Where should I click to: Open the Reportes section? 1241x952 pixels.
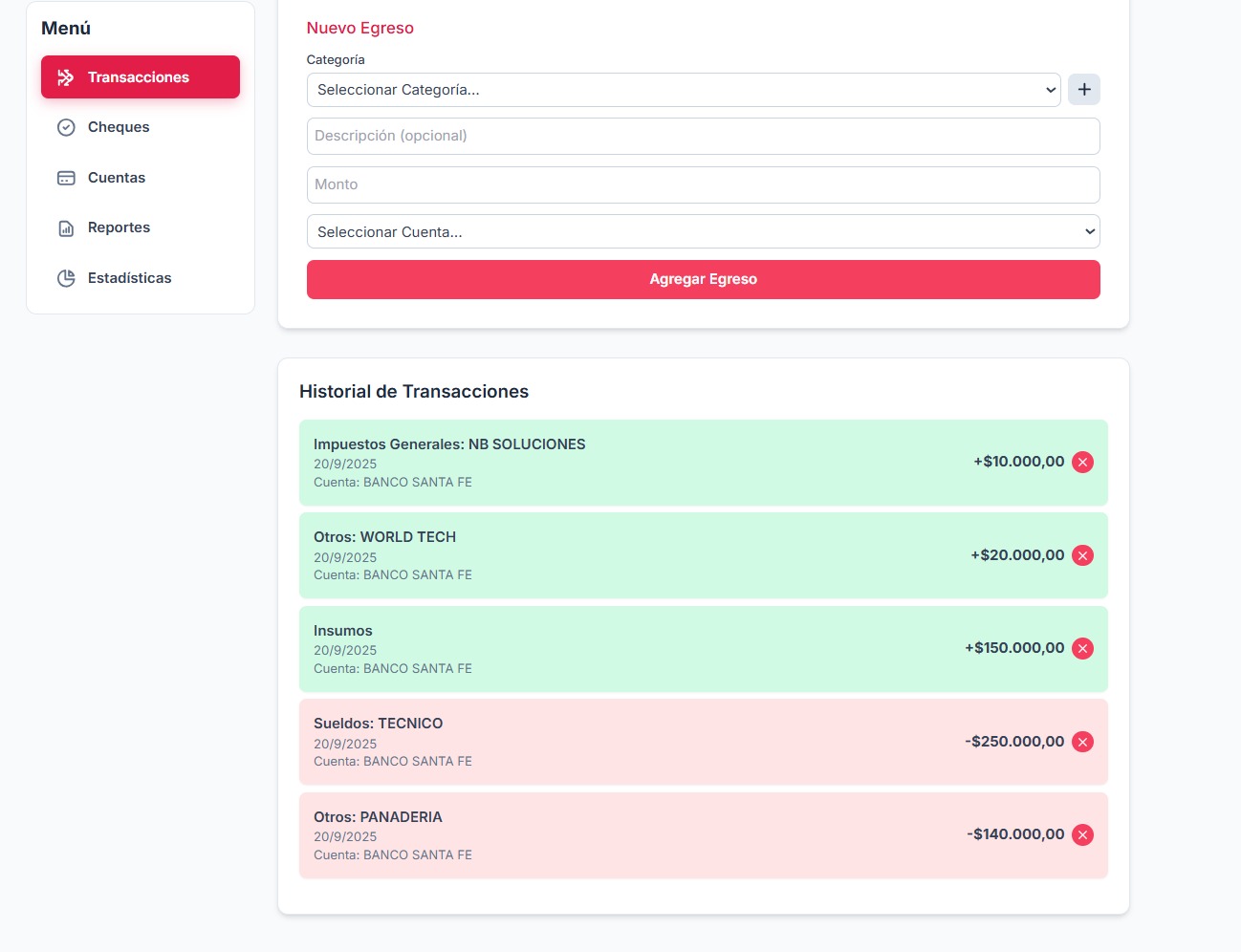(119, 227)
